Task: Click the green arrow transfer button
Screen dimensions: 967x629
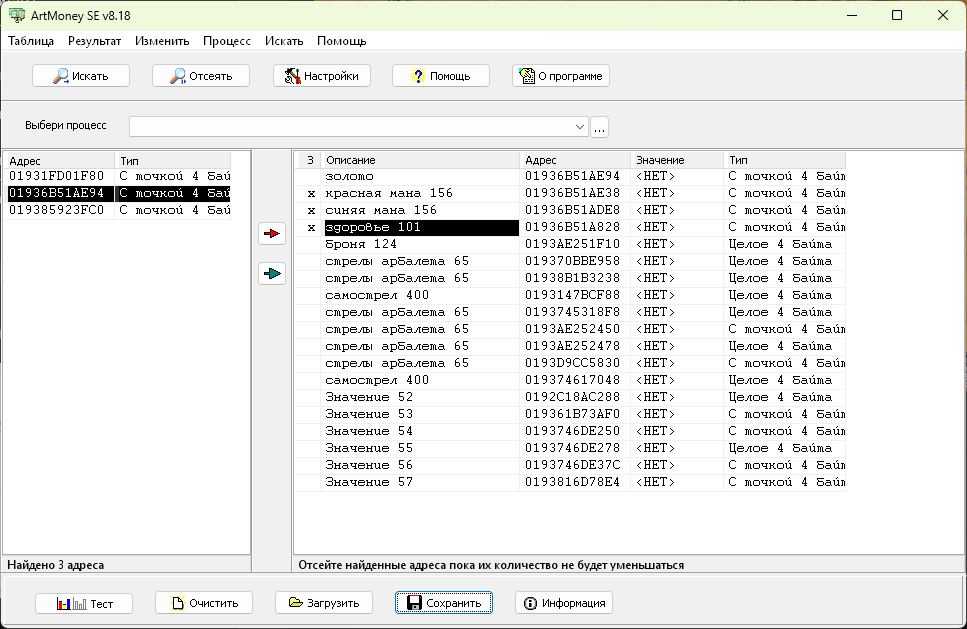Action: tap(271, 273)
